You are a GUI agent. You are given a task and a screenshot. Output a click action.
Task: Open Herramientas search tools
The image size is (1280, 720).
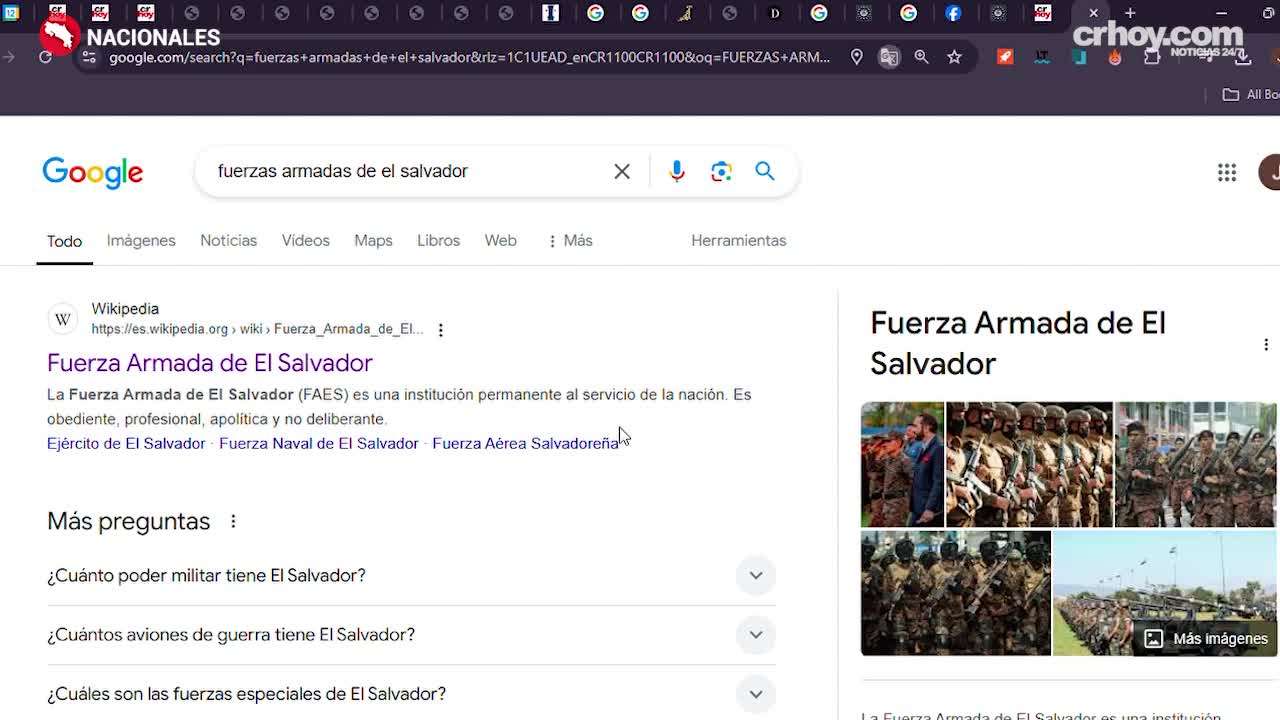coord(738,240)
